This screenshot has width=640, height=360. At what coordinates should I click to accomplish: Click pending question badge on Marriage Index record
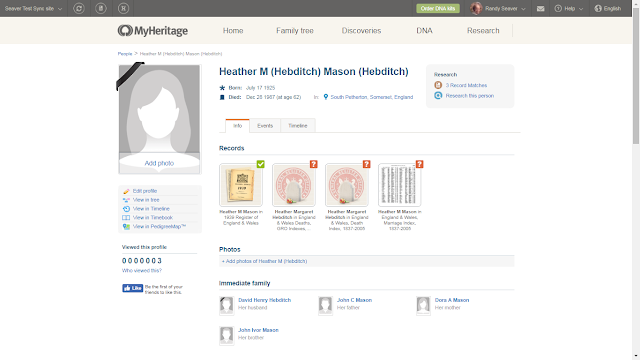pos(420,164)
